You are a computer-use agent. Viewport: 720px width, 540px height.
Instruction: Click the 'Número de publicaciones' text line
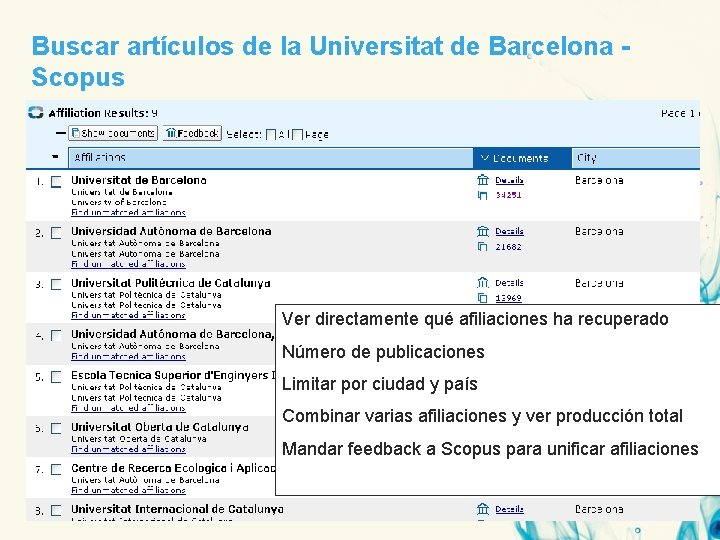(x=383, y=352)
